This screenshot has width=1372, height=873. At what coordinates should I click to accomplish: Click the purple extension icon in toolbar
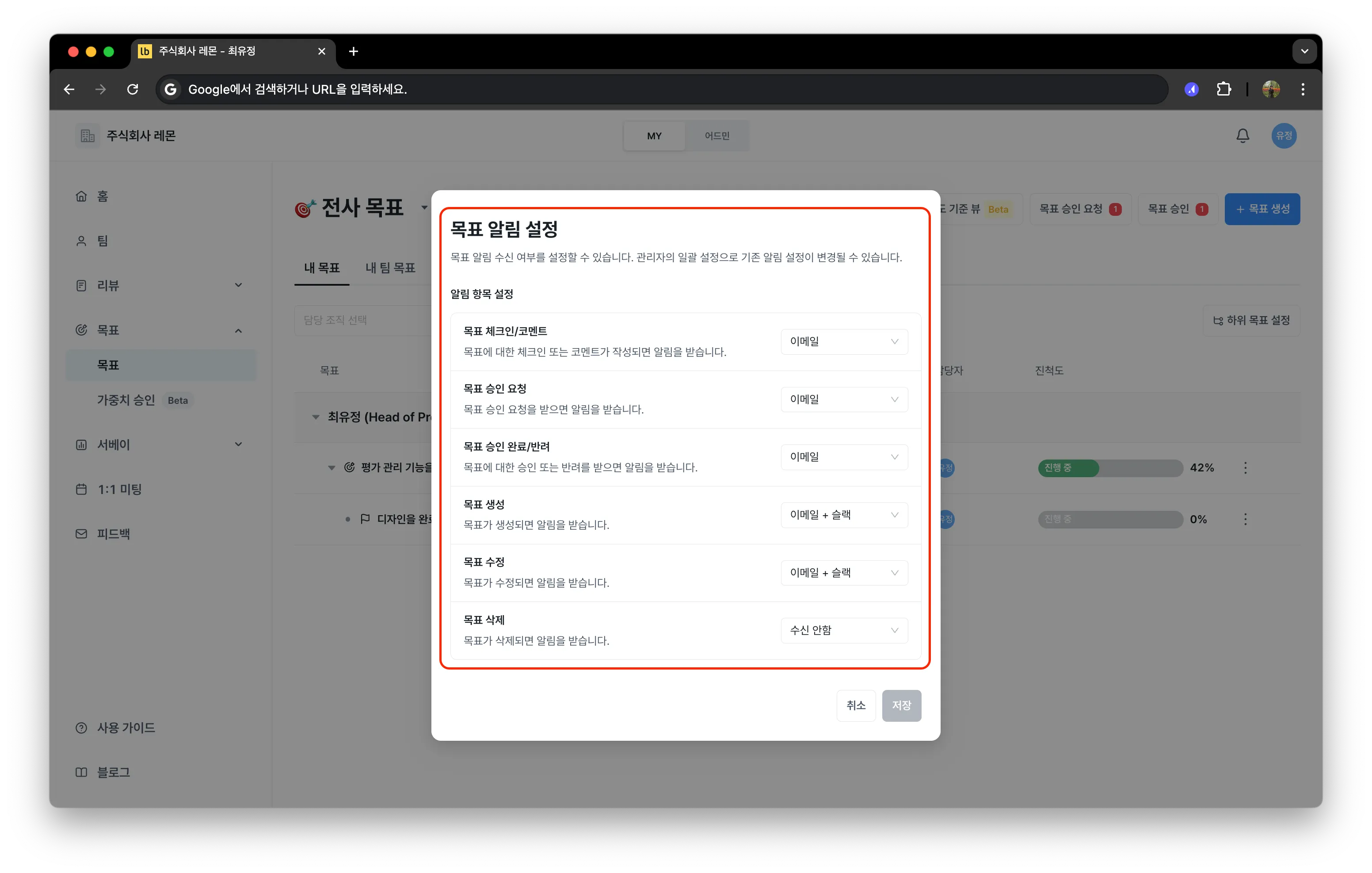click(x=1191, y=89)
